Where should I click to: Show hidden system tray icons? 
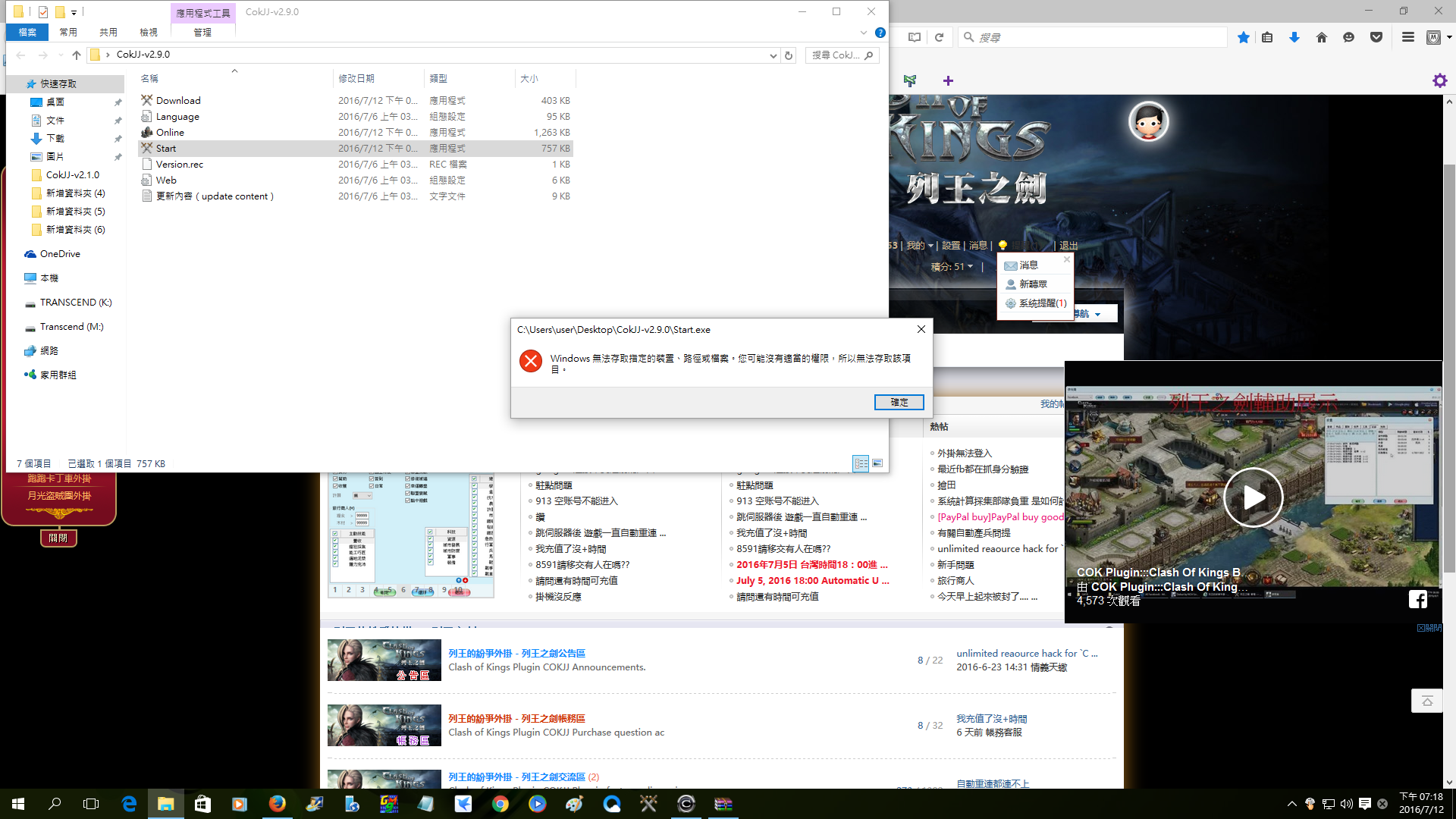(1291, 804)
